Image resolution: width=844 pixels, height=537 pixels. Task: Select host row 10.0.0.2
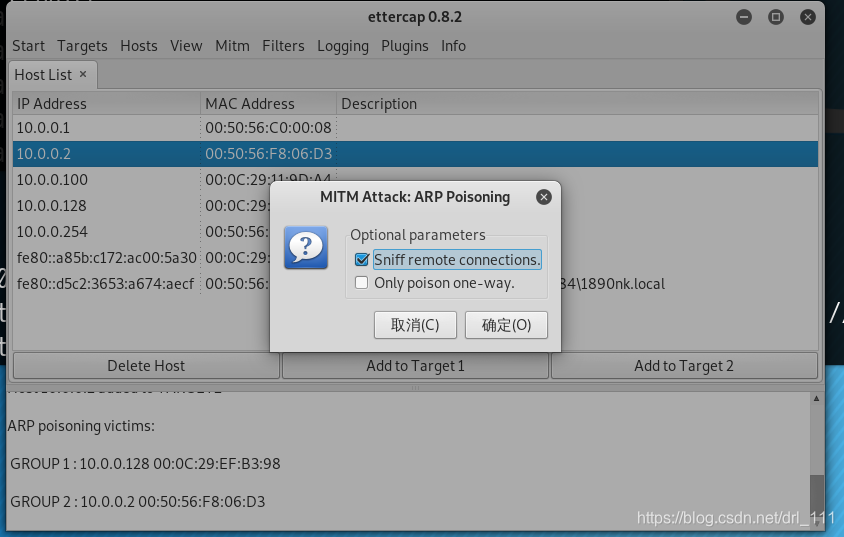click(x=415, y=154)
